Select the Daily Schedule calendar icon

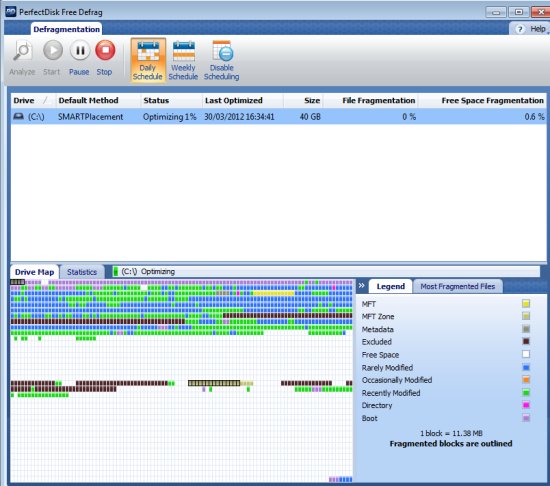(x=148, y=52)
